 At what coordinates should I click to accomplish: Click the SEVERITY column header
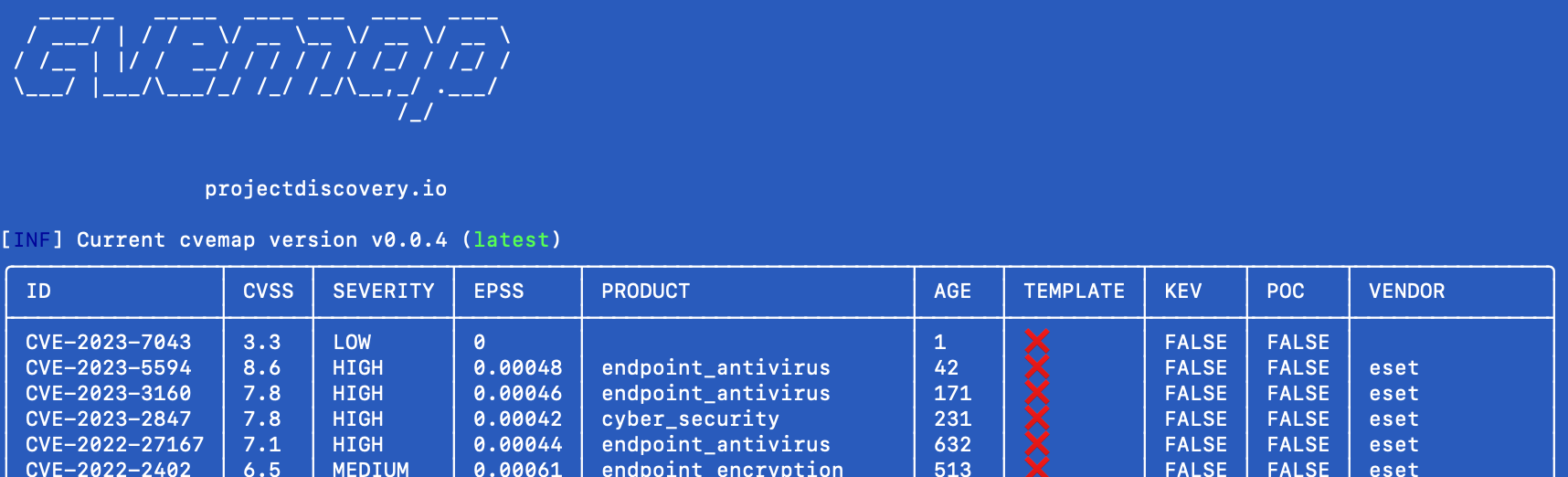[383, 291]
